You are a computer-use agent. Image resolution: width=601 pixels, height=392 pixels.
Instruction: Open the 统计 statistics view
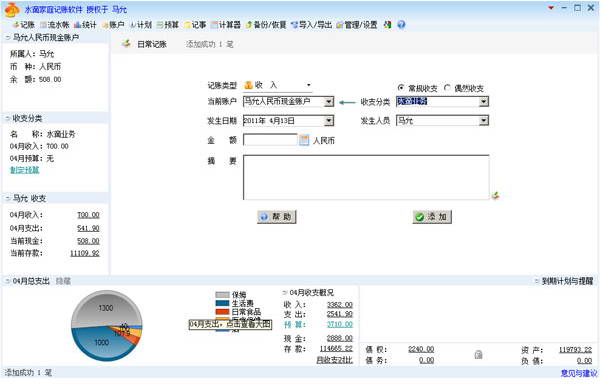[x=85, y=25]
